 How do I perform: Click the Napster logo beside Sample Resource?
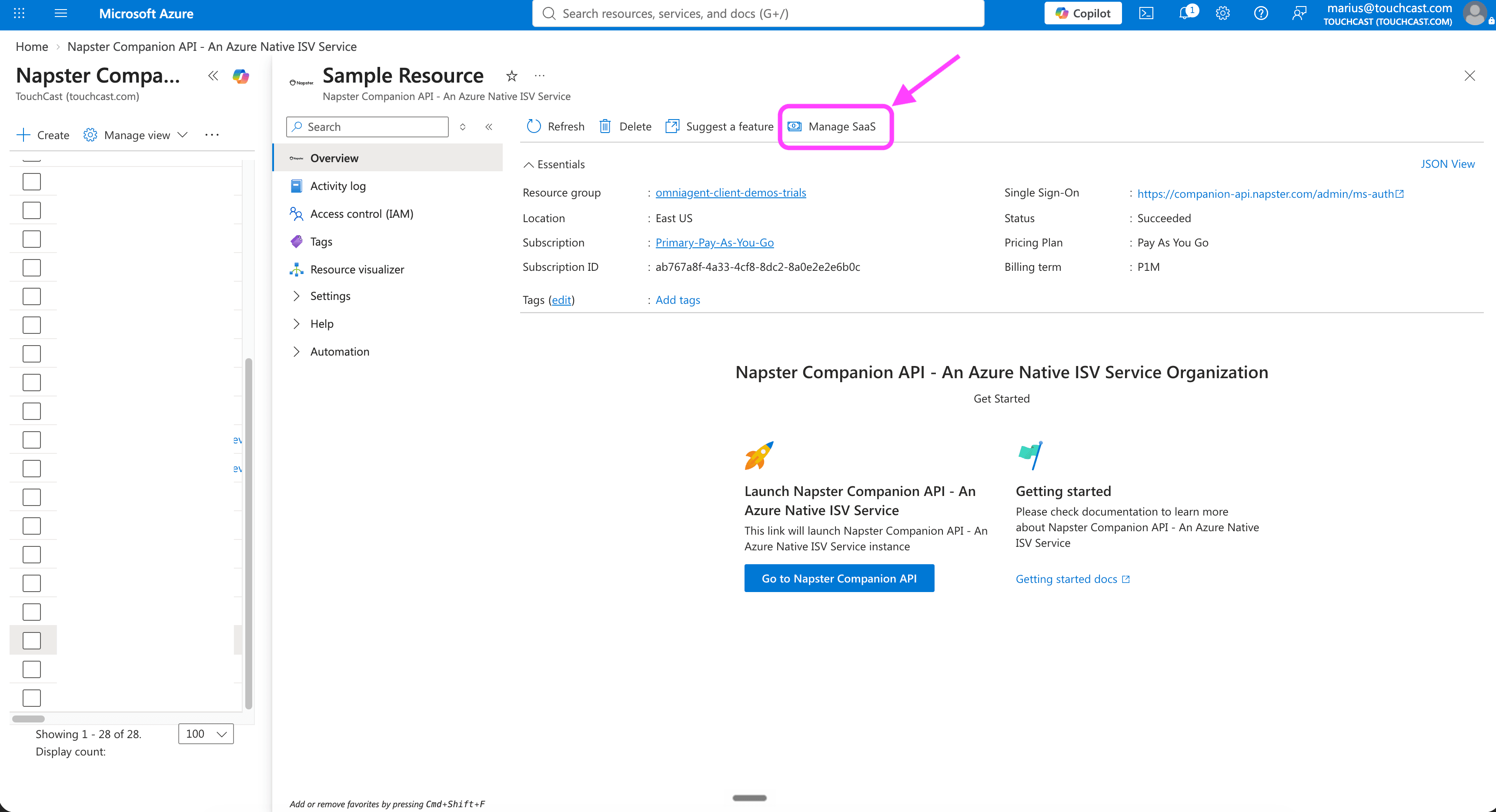pos(301,83)
